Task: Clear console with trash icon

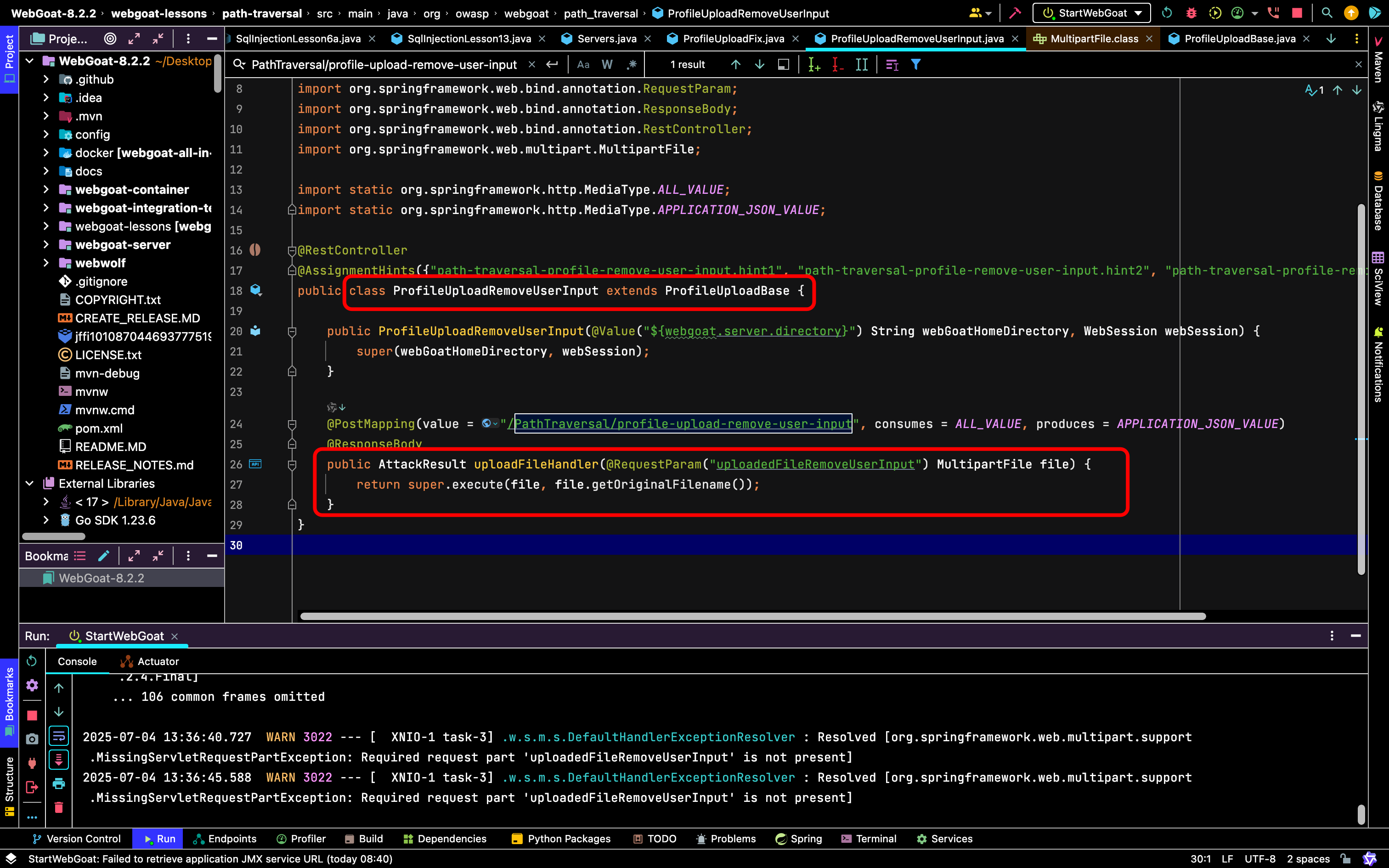Action: 58,808
